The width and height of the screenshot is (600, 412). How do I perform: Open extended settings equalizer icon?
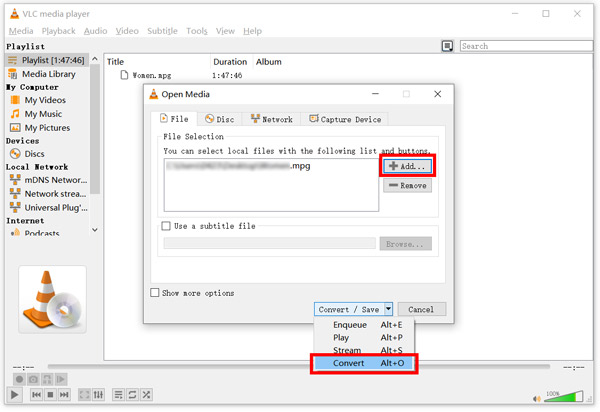click(x=98, y=394)
